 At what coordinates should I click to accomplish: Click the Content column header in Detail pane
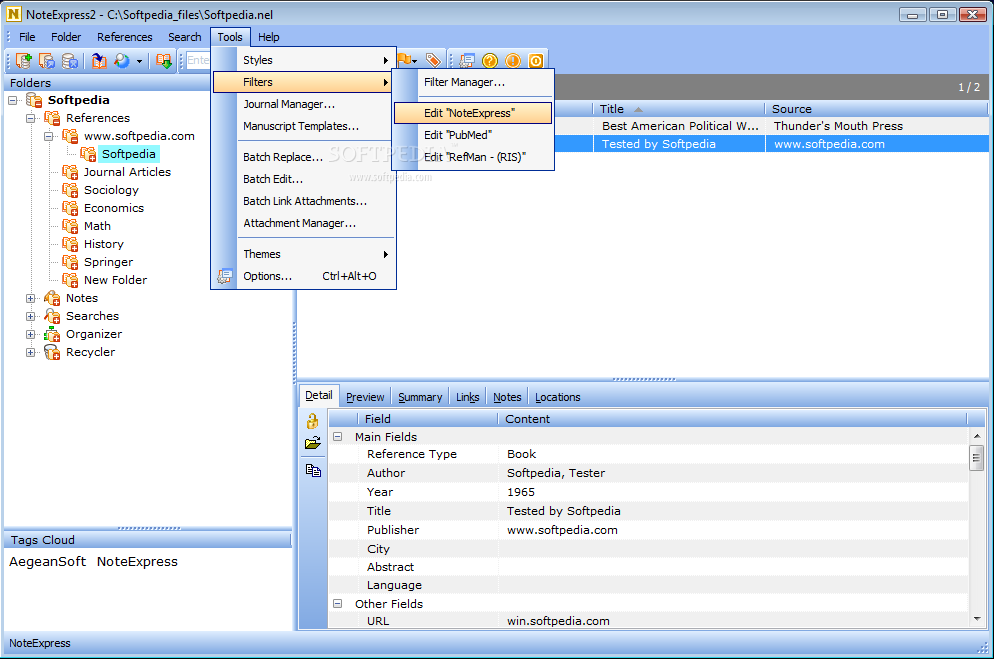[732, 419]
